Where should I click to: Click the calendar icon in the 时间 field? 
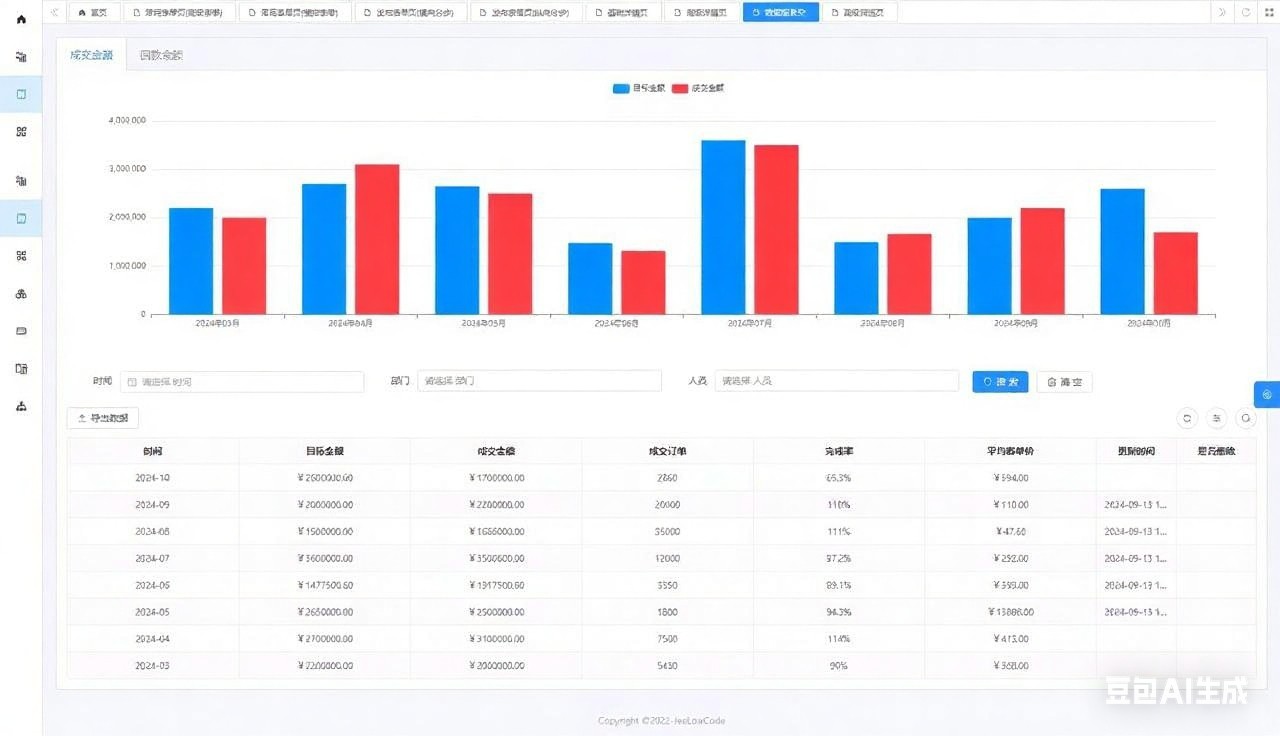tap(132, 381)
